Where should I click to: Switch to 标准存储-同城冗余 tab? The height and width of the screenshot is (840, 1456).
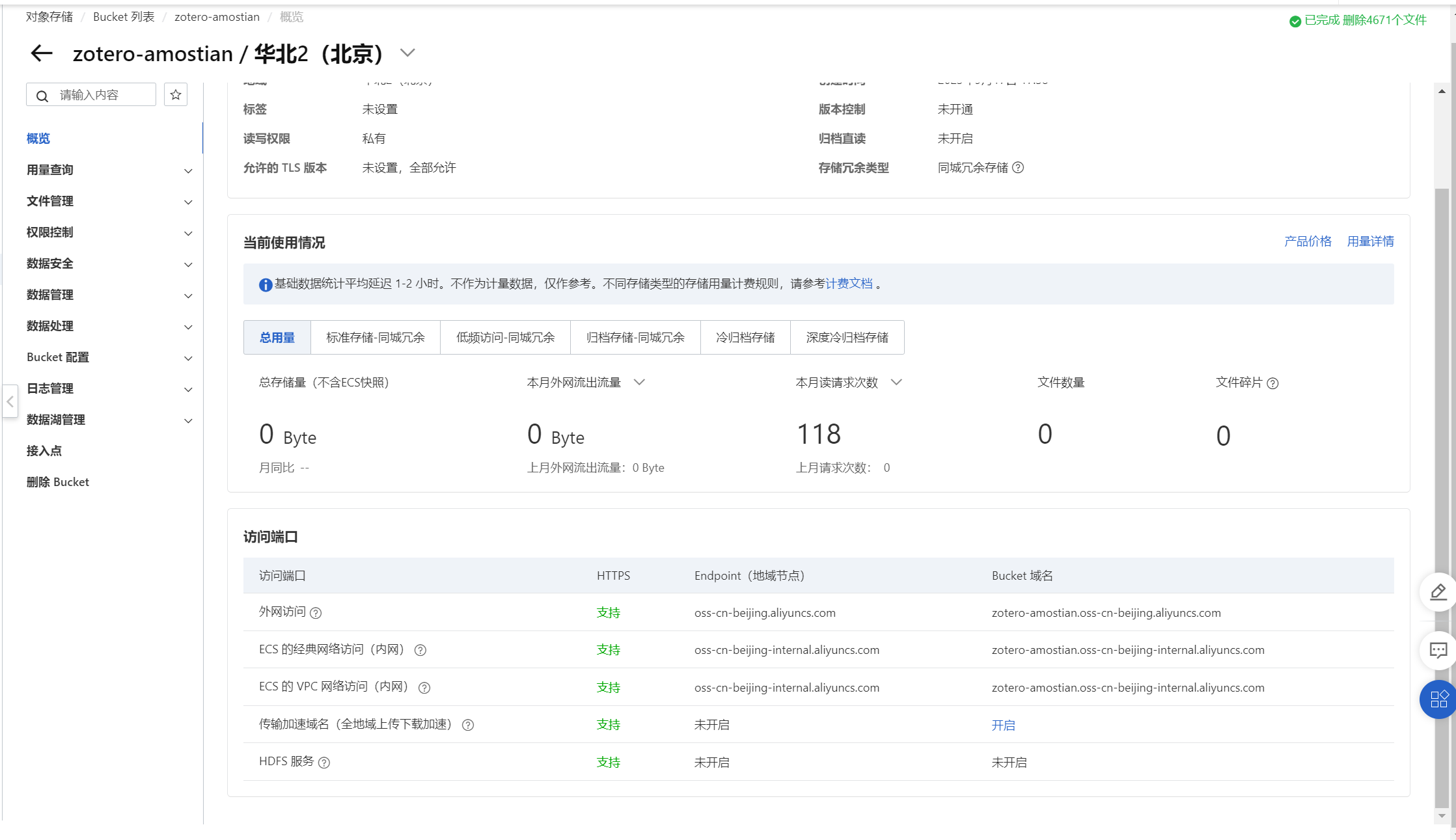pos(376,337)
